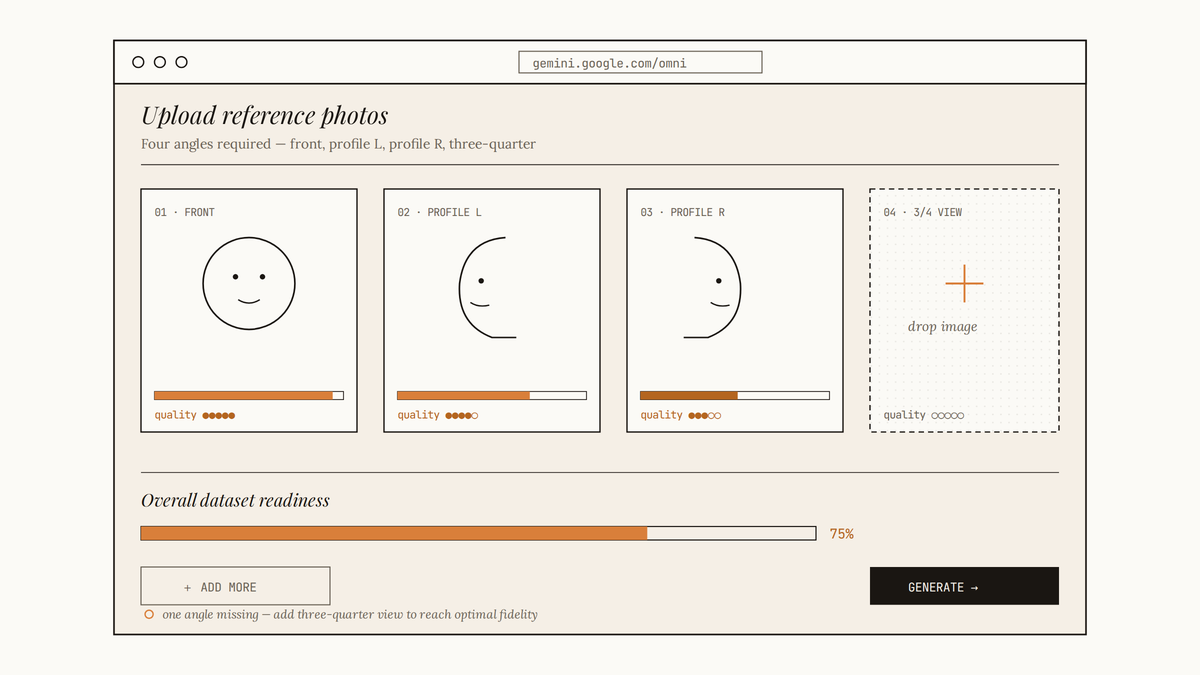The height and width of the screenshot is (675, 1200).
Task: Focus the gemini.google.com/omni address bar
Action: pos(640,63)
